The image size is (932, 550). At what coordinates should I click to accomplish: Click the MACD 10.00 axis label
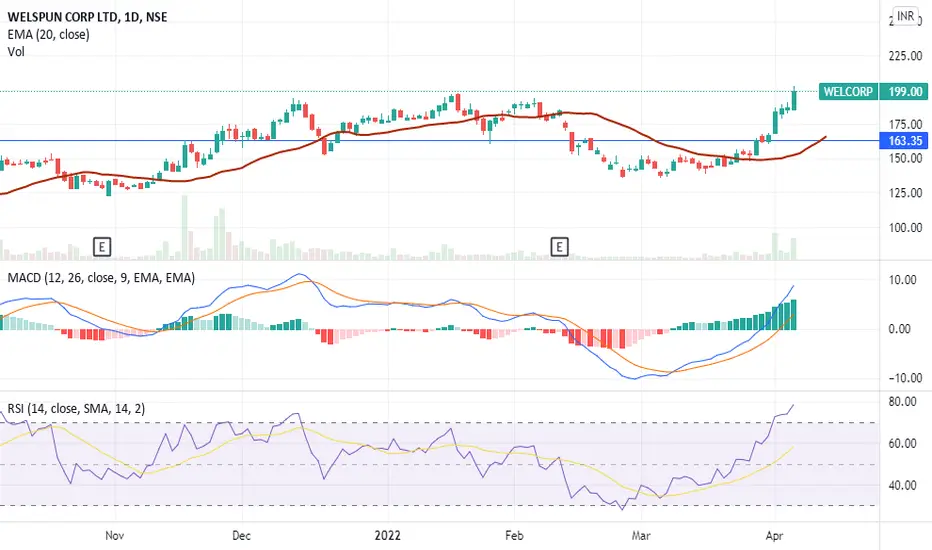[902, 279]
